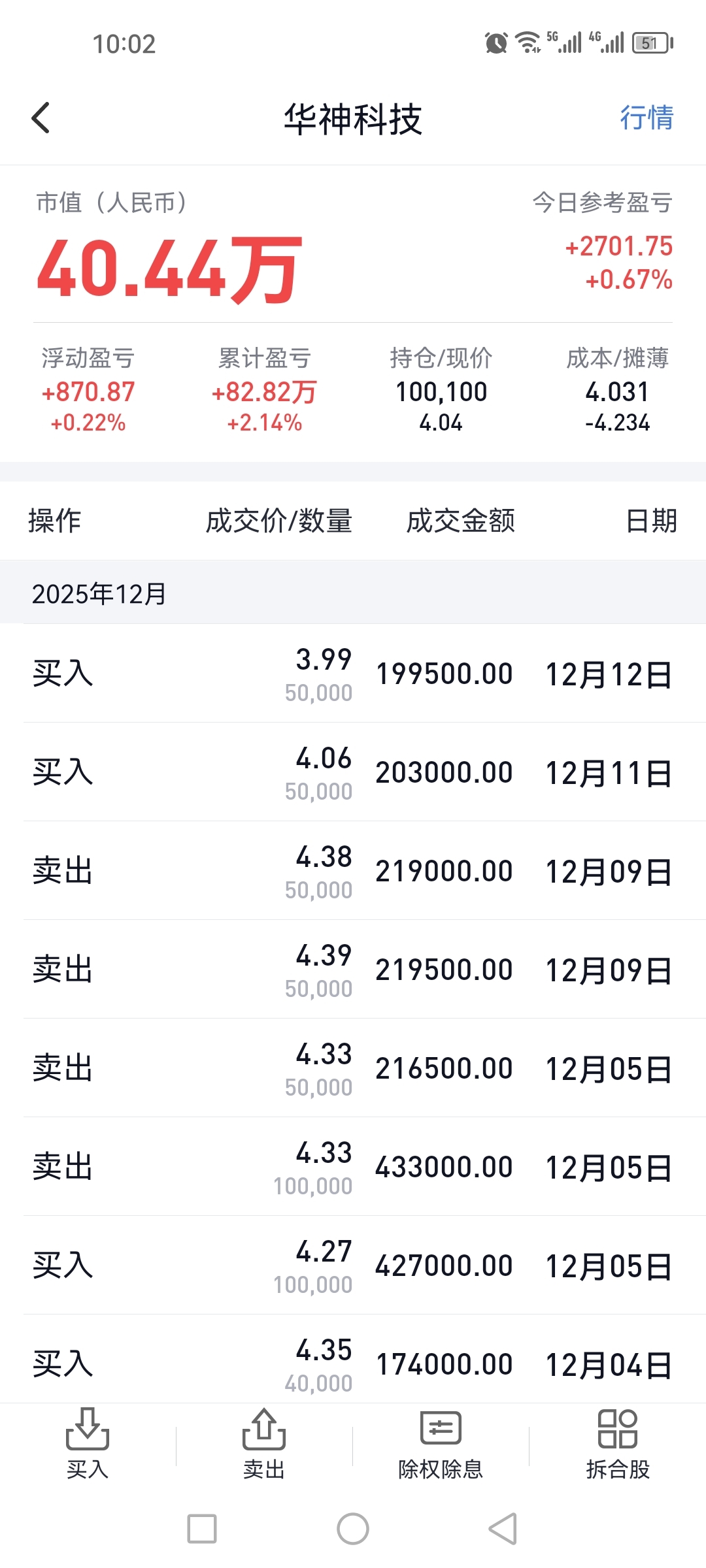This screenshot has width=706, height=1568.
Task: Tap the 40.44万 market value figure
Action: [x=169, y=269]
